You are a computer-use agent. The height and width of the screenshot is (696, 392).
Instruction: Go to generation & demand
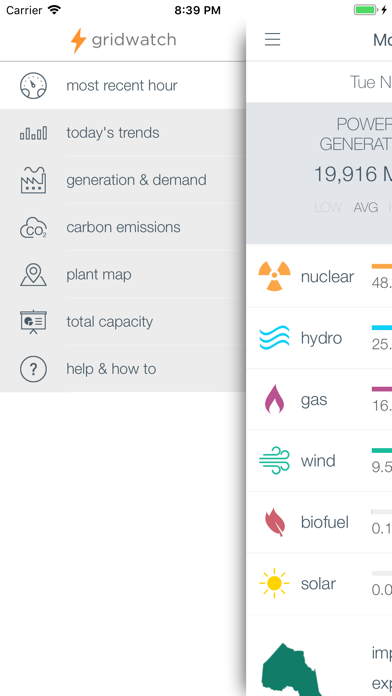(x=123, y=180)
